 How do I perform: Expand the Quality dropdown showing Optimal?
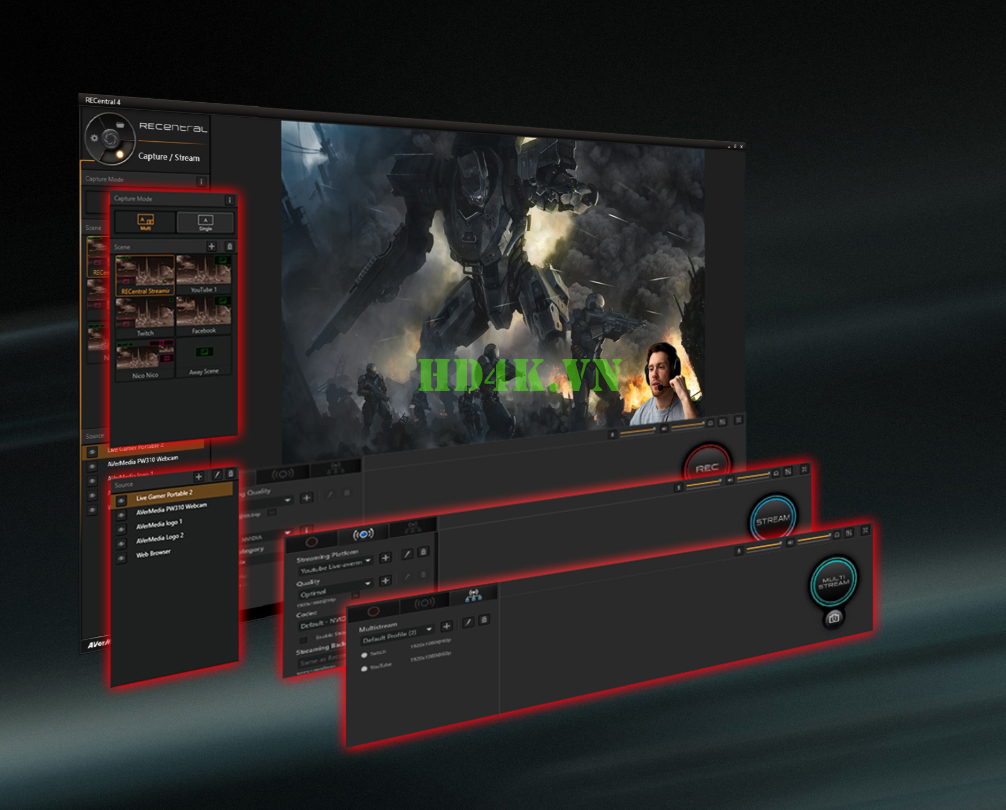tap(368, 583)
